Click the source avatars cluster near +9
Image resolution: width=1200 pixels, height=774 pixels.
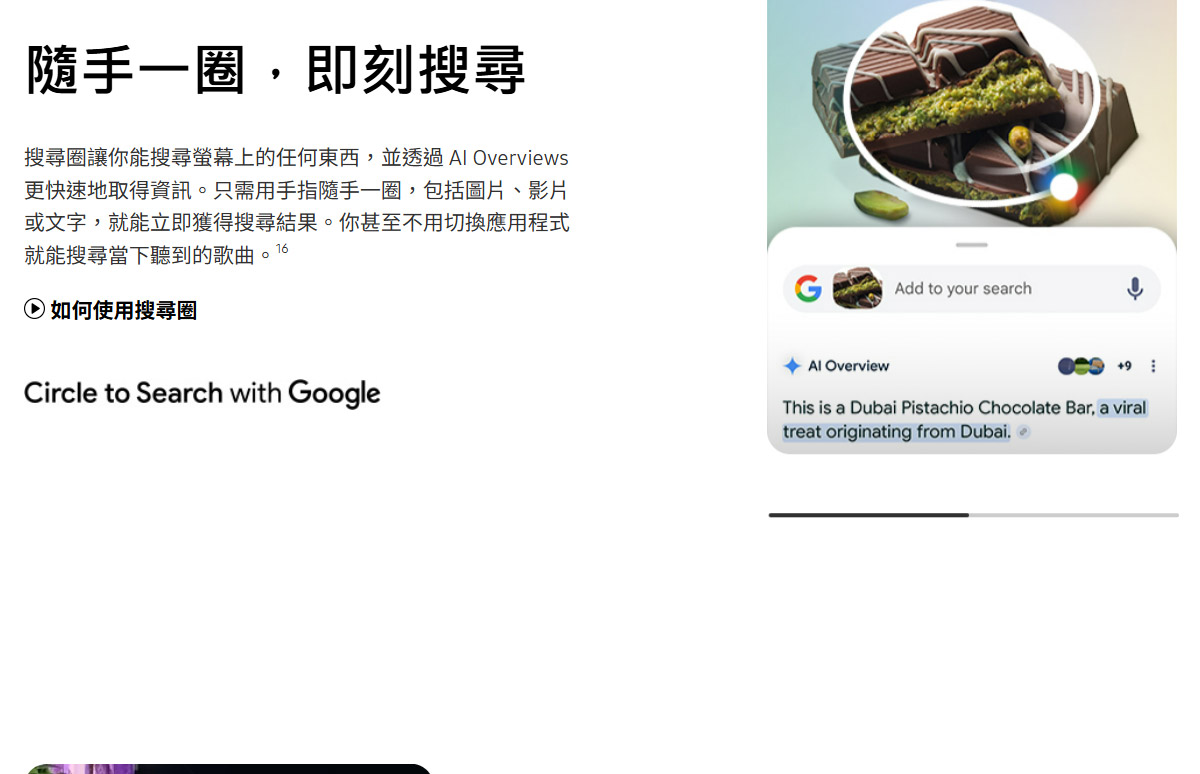1081,366
